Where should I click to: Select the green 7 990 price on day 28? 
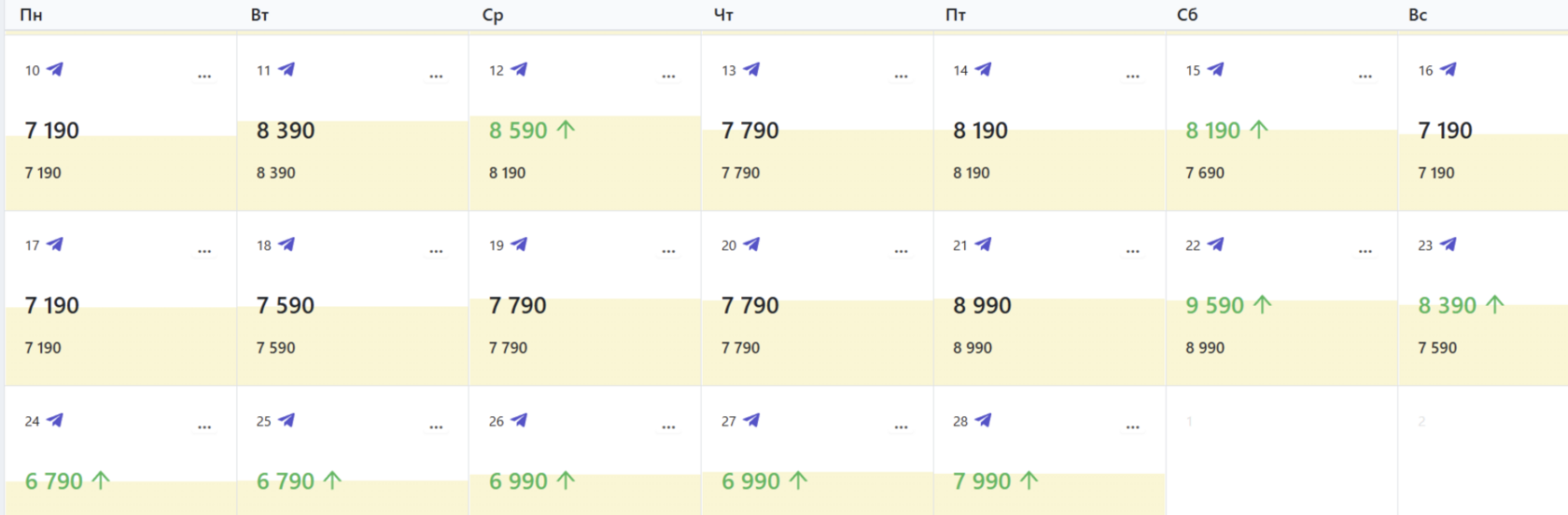[982, 481]
